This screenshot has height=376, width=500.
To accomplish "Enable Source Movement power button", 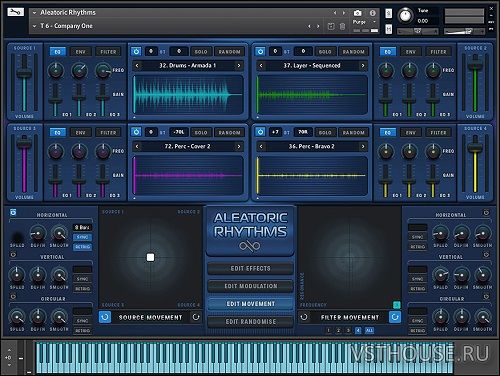I will (x=105, y=317).
